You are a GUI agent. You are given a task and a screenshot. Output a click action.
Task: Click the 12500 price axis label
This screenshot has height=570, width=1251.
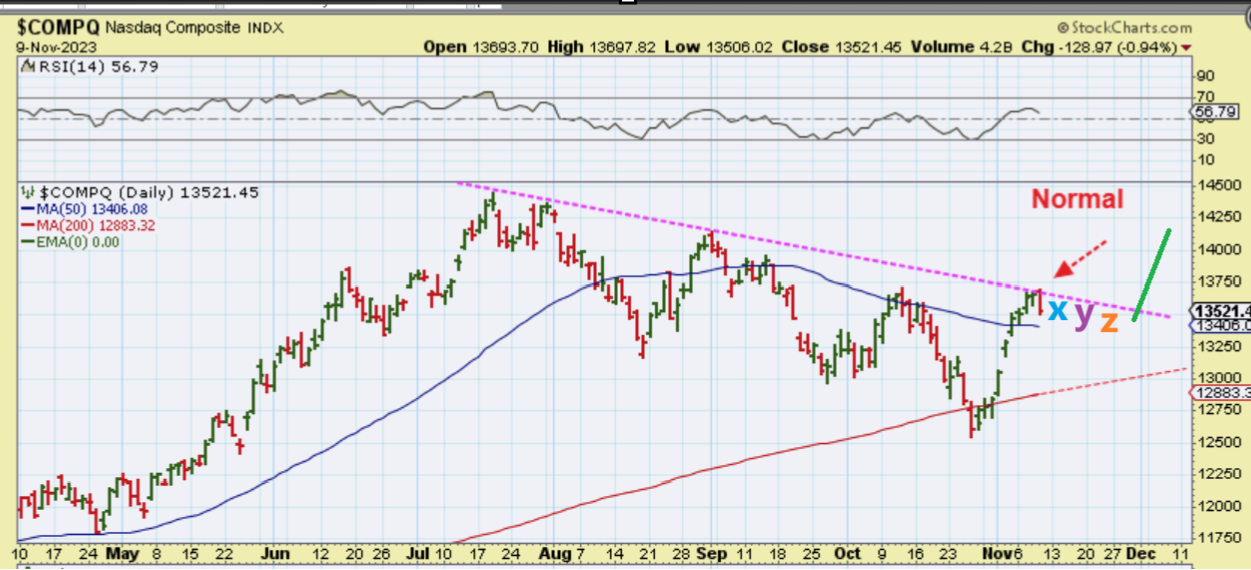point(1218,441)
